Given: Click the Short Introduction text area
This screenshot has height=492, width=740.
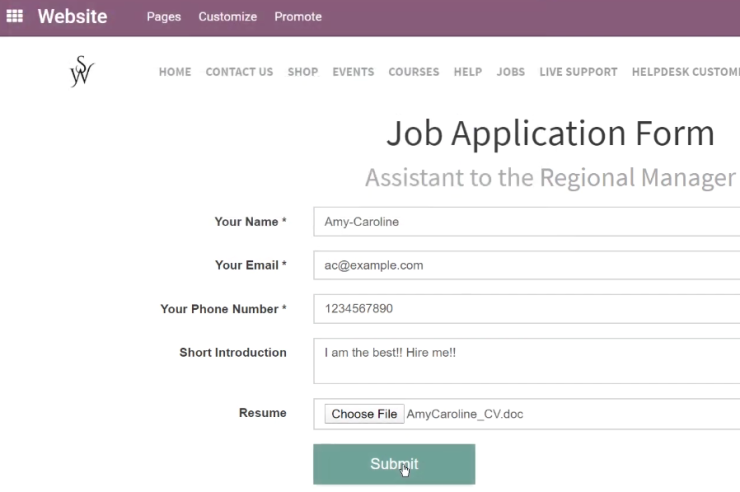Looking at the screenshot, I should [x=527, y=361].
